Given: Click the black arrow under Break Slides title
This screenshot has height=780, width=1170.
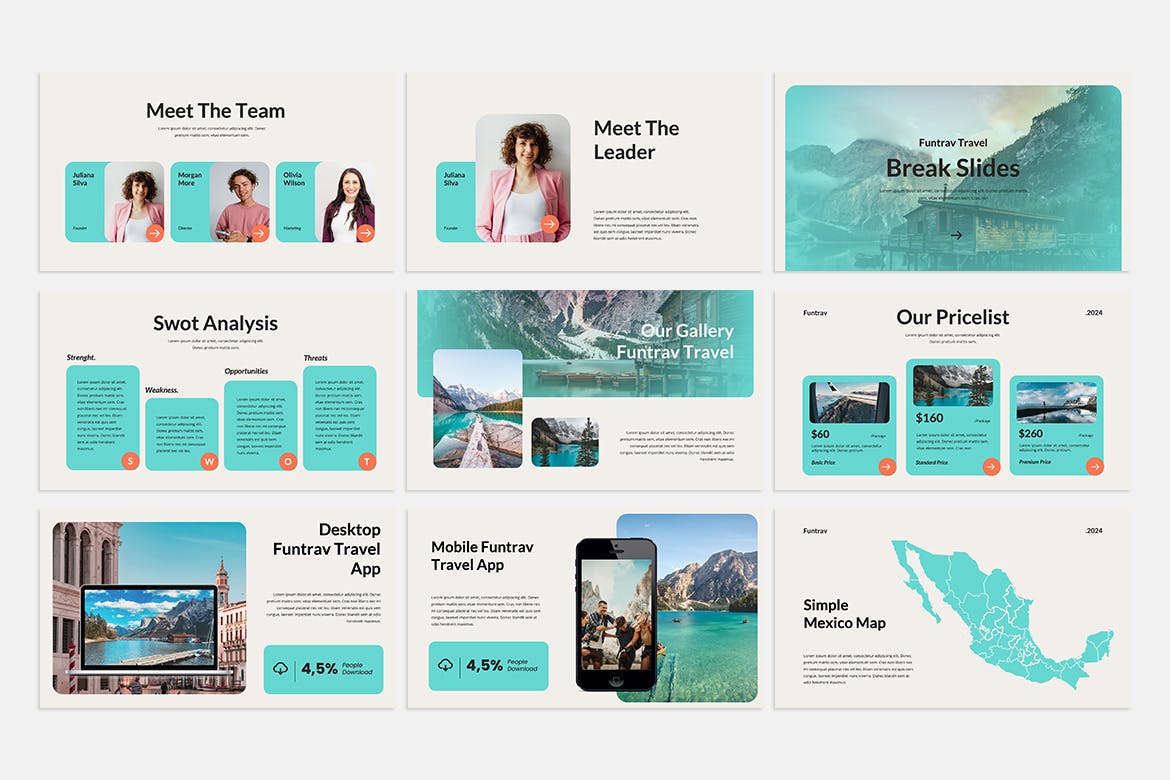Looking at the screenshot, I should pos(956,236).
